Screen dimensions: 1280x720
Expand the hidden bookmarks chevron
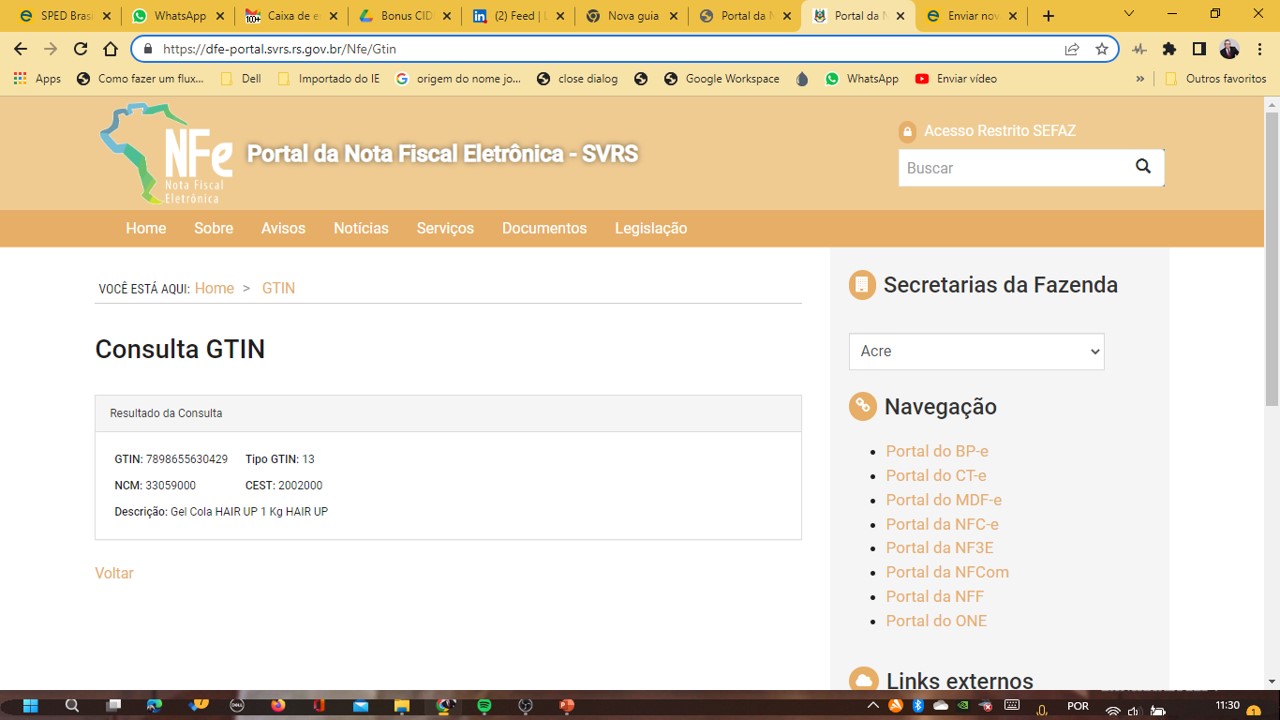(x=1140, y=78)
